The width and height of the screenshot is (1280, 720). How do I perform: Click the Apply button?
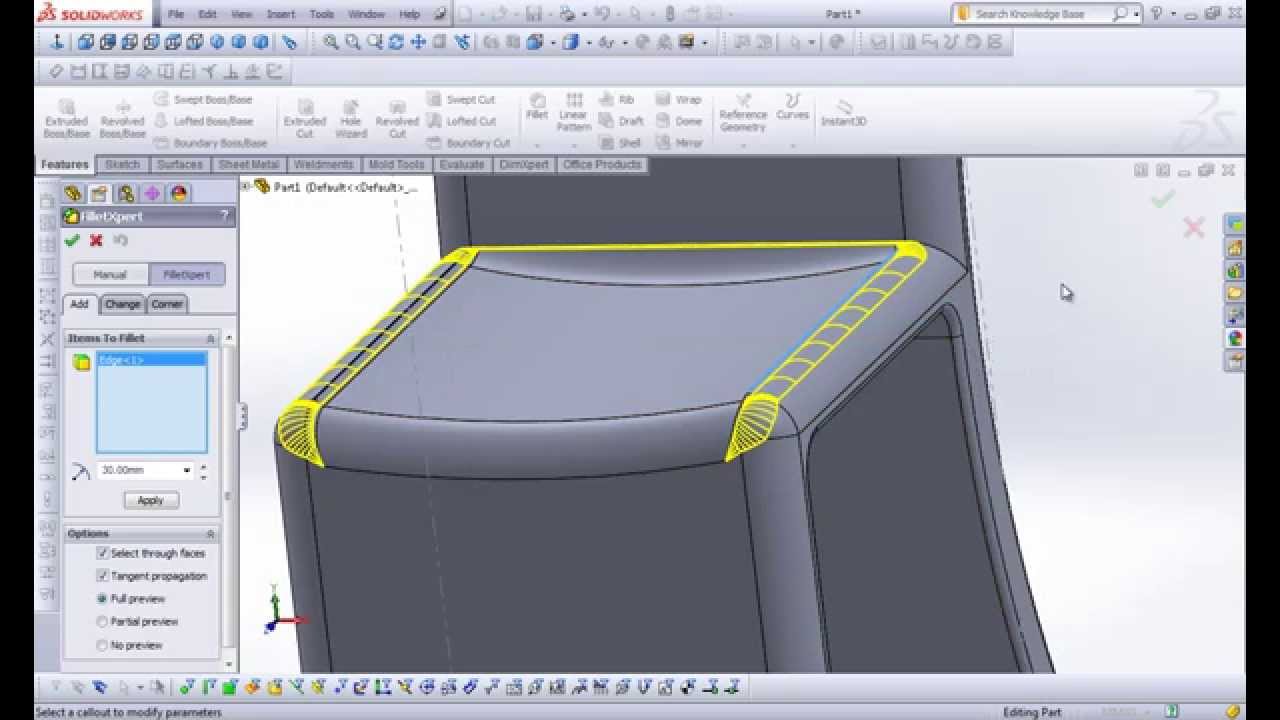point(151,500)
